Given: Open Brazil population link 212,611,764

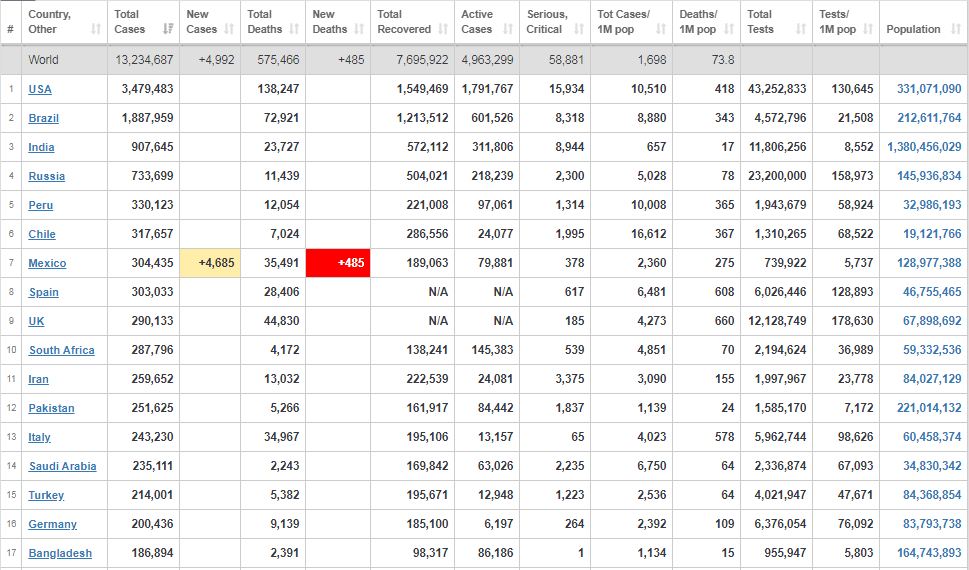Looking at the screenshot, I should (929, 118).
